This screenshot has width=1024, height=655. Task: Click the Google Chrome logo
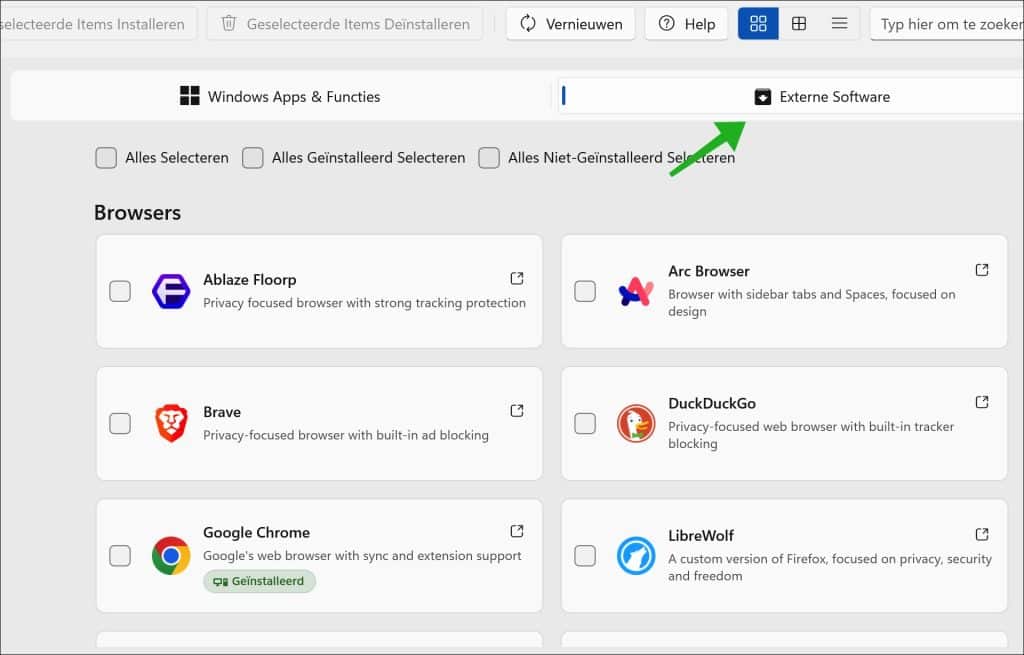pyautogui.click(x=171, y=556)
